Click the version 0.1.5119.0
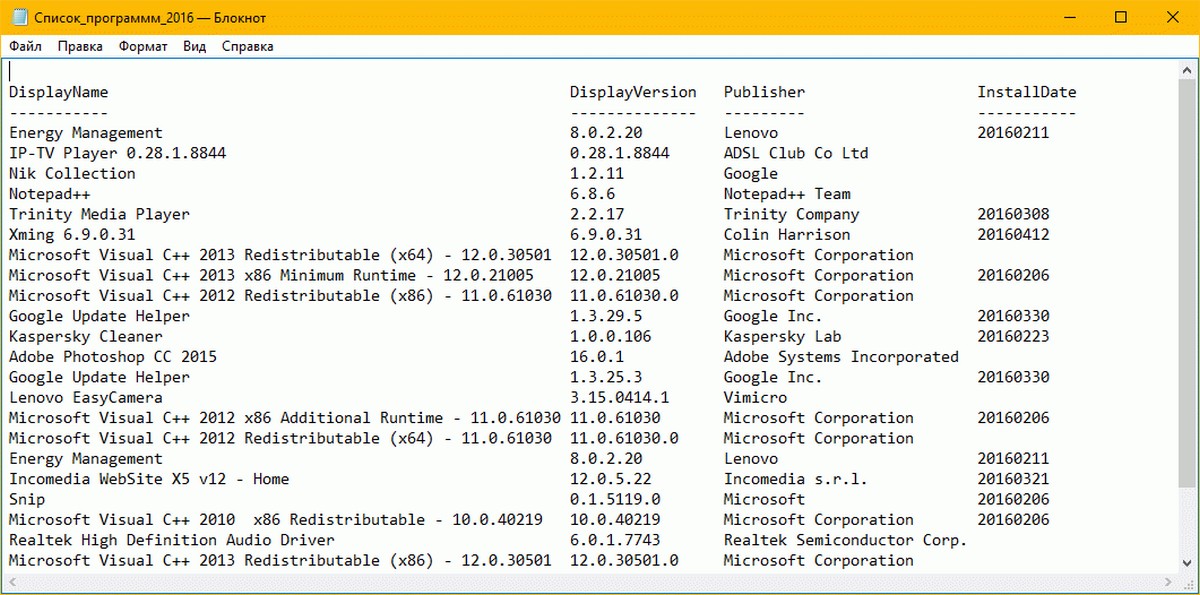The image size is (1200, 595). [x=615, y=499]
